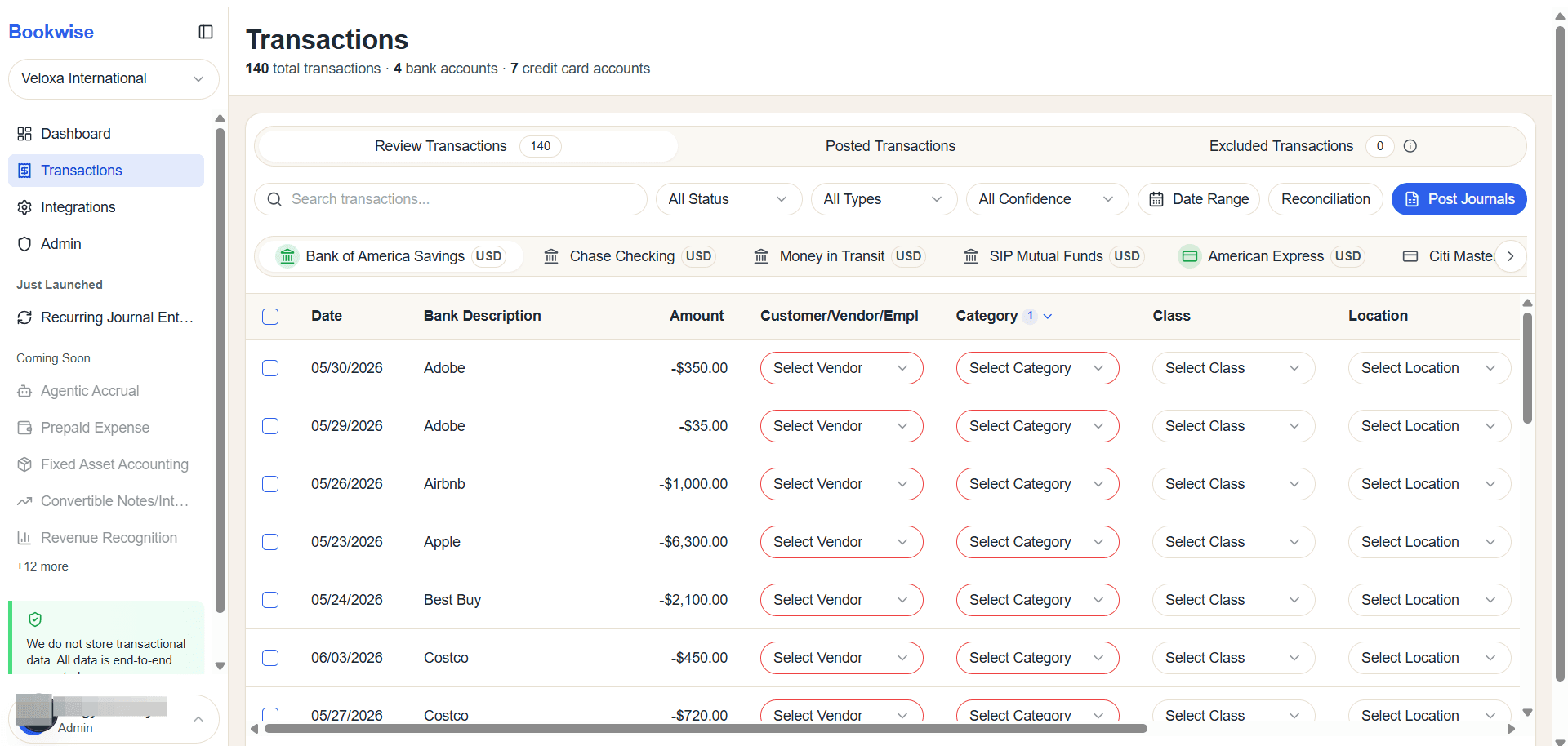1568x746 pixels.
Task: Open the All Types filter dropdown
Action: 884,199
